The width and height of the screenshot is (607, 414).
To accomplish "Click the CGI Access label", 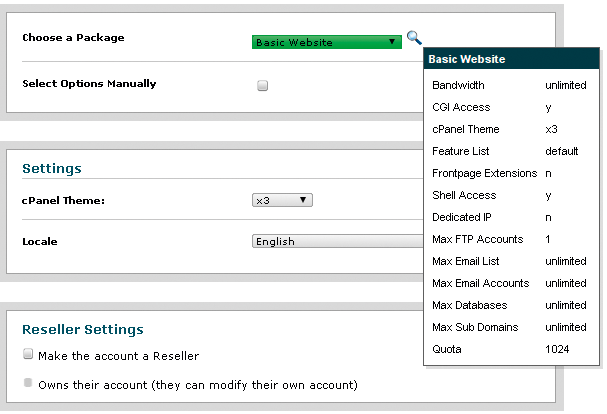I will click(461, 107).
